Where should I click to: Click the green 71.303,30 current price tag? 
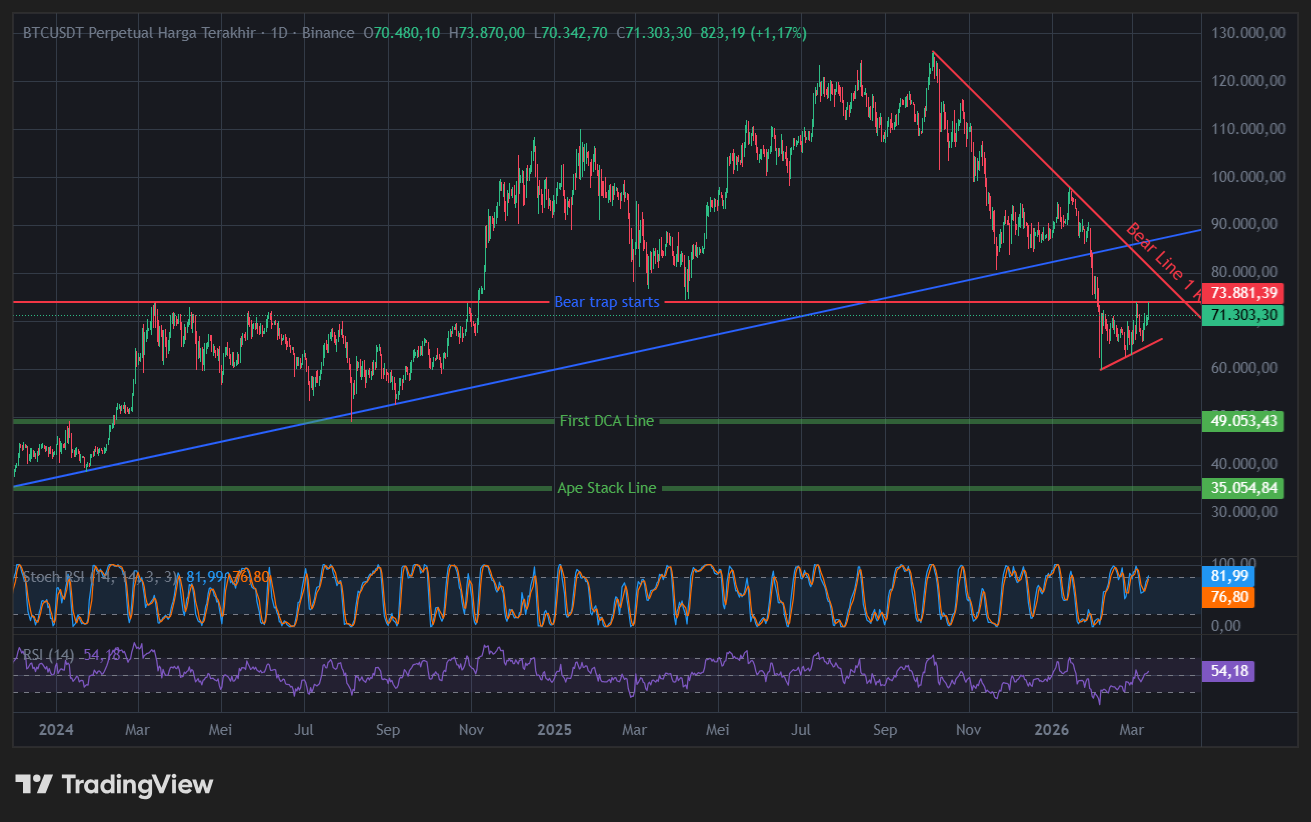click(x=1241, y=315)
